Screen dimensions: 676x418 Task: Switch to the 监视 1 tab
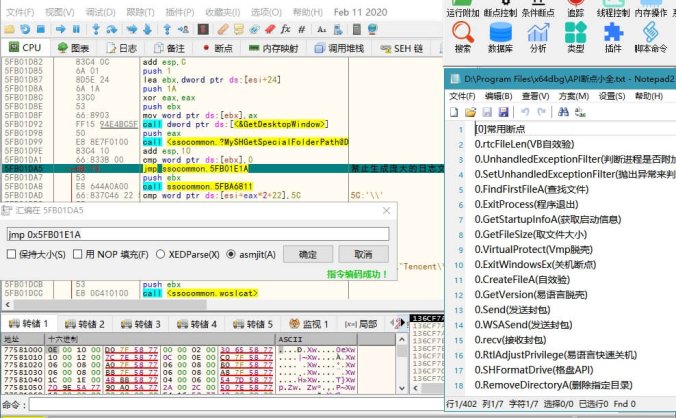309,324
